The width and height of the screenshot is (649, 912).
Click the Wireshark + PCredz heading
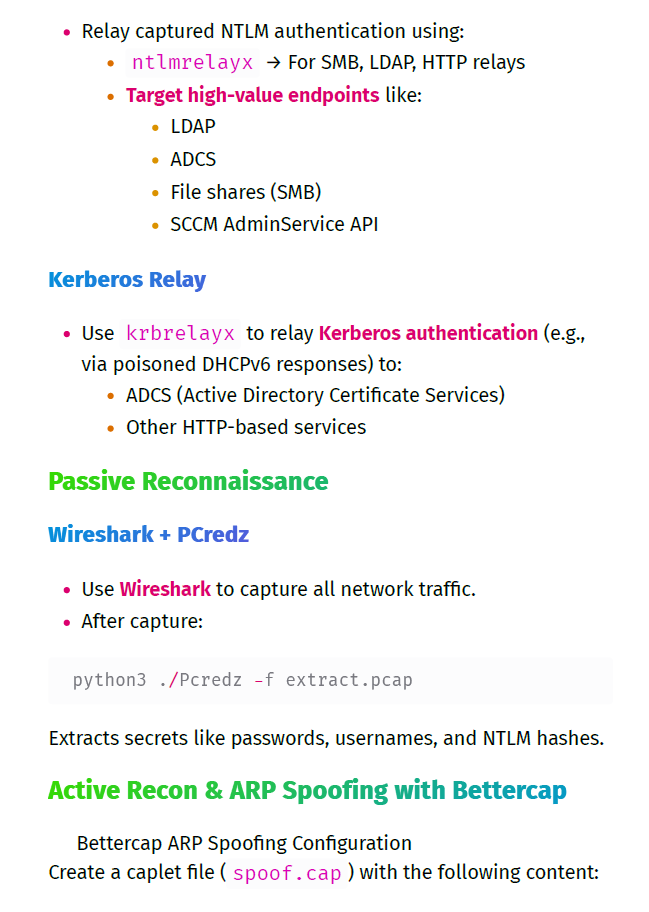point(148,535)
